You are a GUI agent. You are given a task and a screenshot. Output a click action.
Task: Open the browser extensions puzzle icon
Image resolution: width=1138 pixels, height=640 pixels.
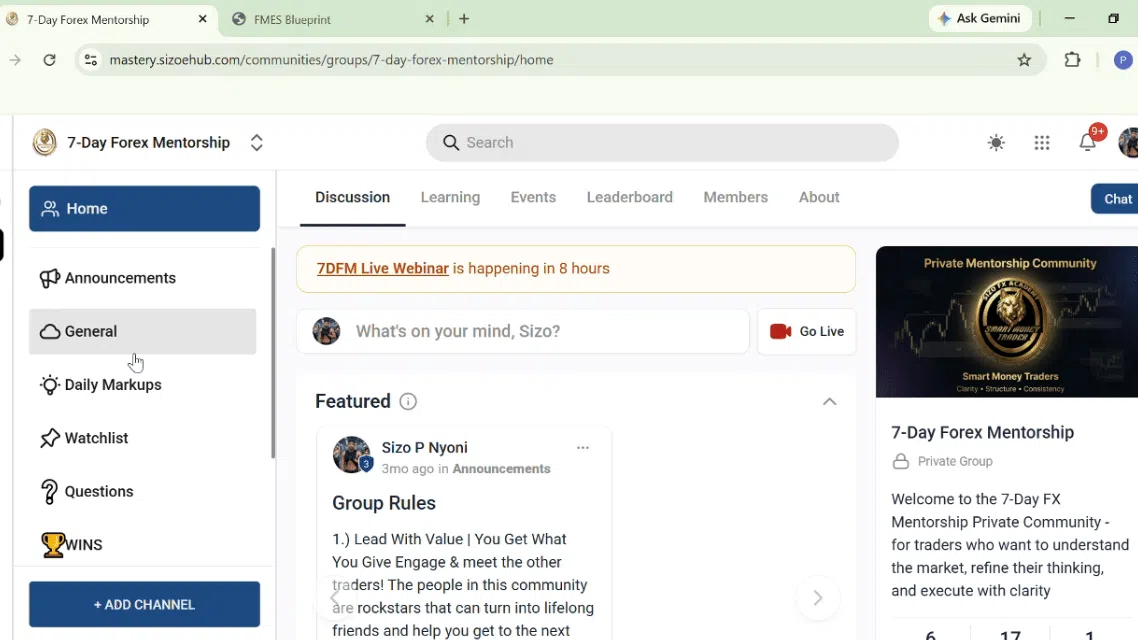[x=1072, y=60]
